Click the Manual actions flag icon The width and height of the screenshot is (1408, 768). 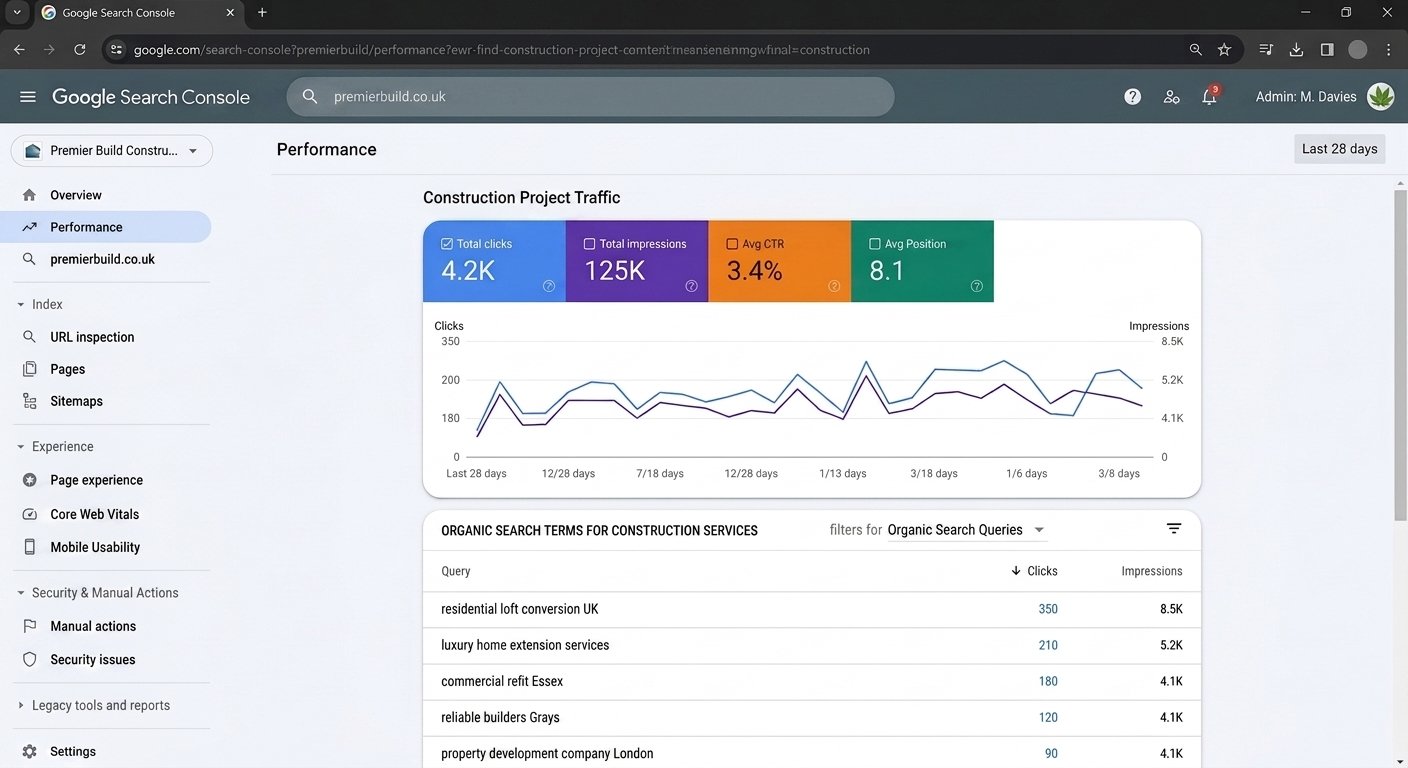29,626
